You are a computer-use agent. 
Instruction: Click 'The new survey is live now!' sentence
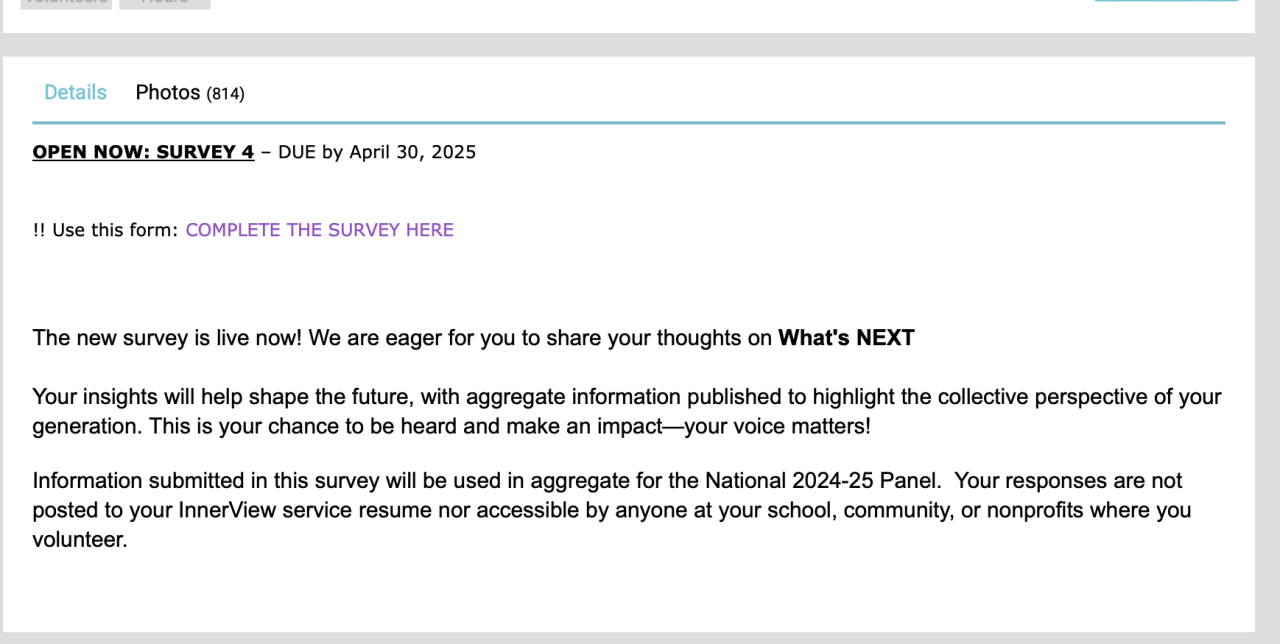pyautogui.click(x=167, y=338)
